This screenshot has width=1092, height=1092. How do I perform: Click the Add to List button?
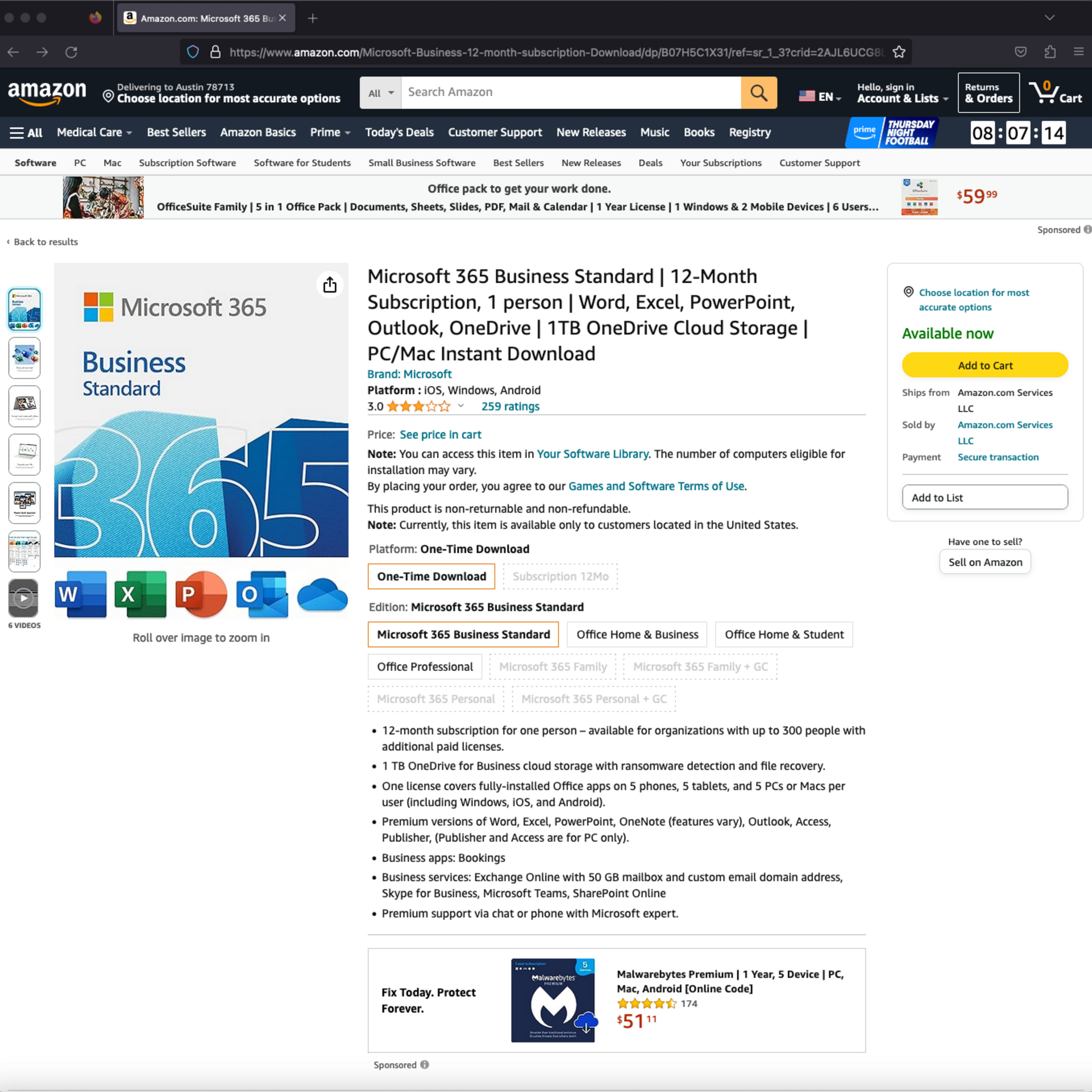tap(983, 497)
